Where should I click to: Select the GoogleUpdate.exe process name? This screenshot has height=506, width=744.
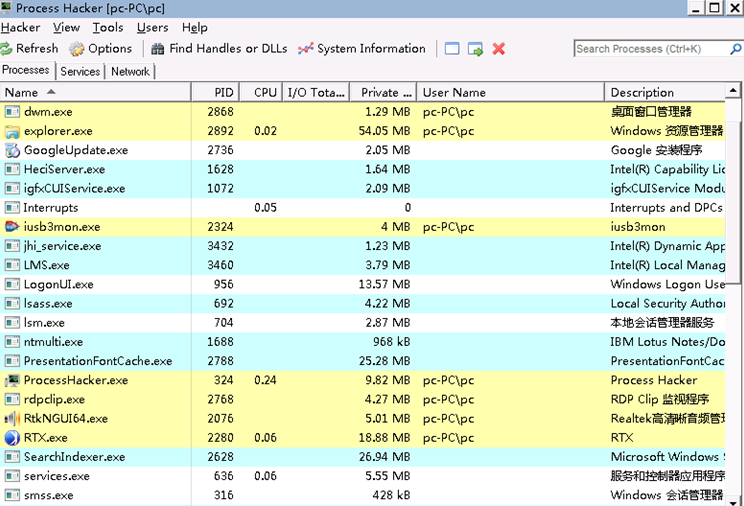click(76, 150)
